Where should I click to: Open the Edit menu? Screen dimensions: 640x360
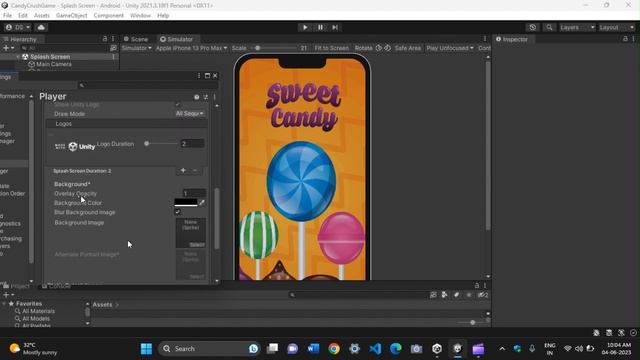click(23, 16)
